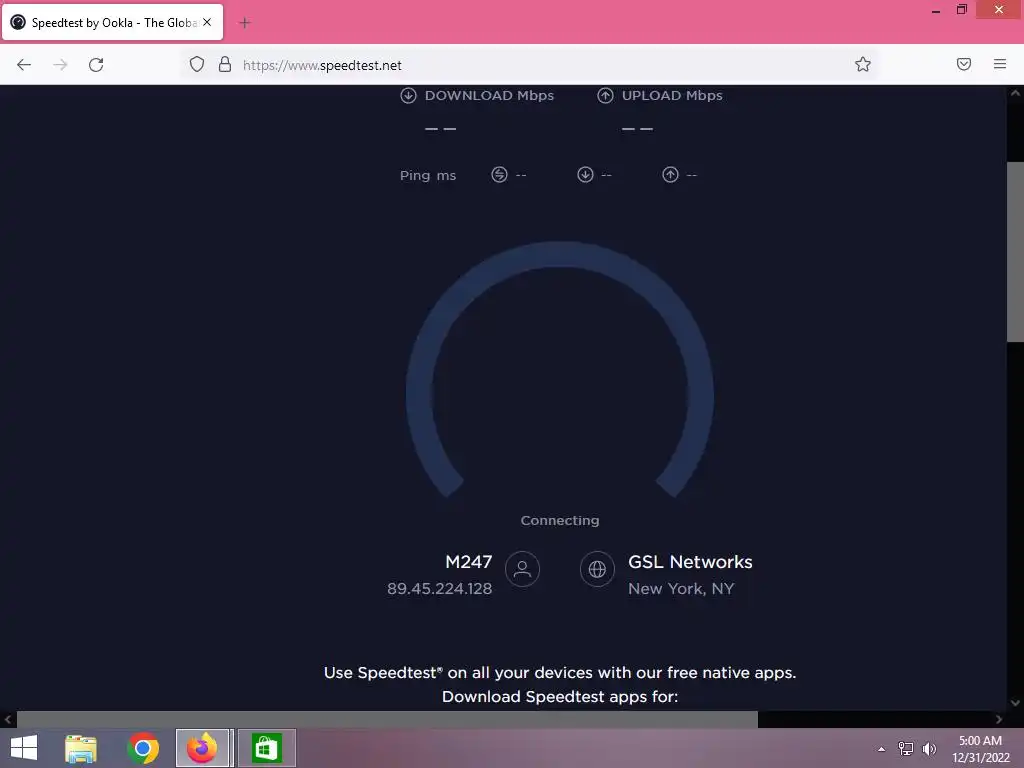
Task: Click the volume speaker tray icon
Action: [x=929, y=749]
